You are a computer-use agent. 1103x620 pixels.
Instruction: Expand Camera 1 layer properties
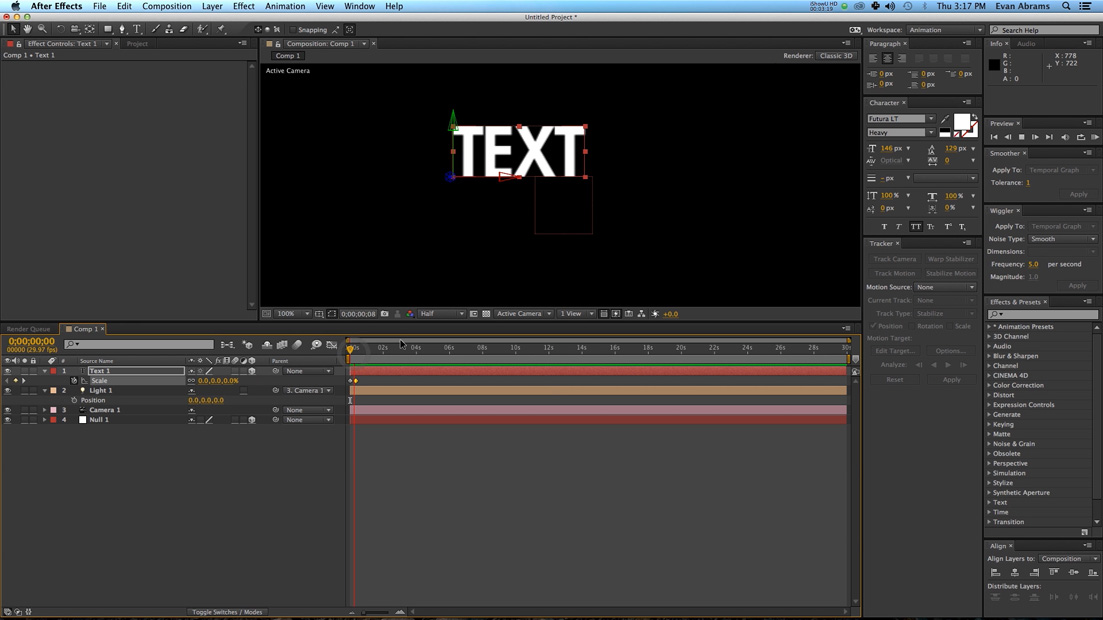click(x=44, y=410)
